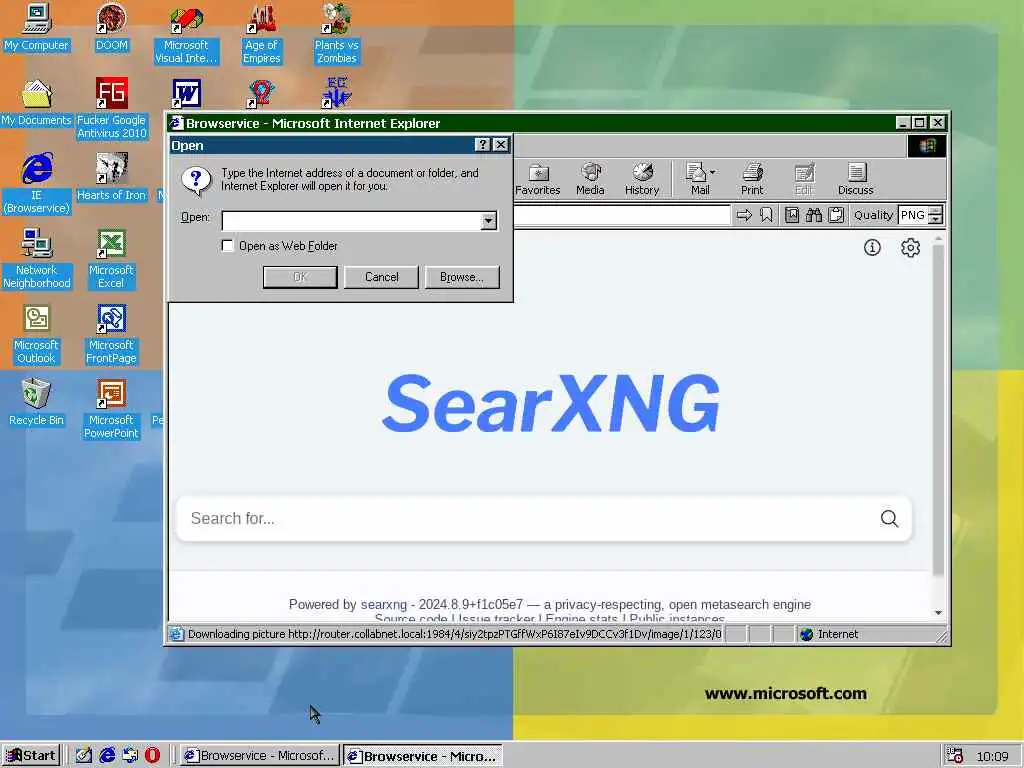Select the IE (Browservice) desktop icon

[37, 184]
